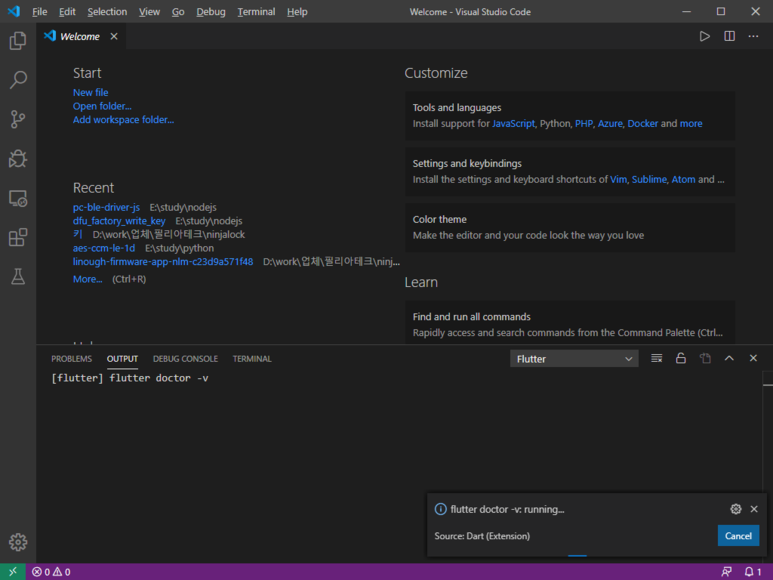Open the output log file
This screenshot has width=773, height=580.
tap(705, 359)
